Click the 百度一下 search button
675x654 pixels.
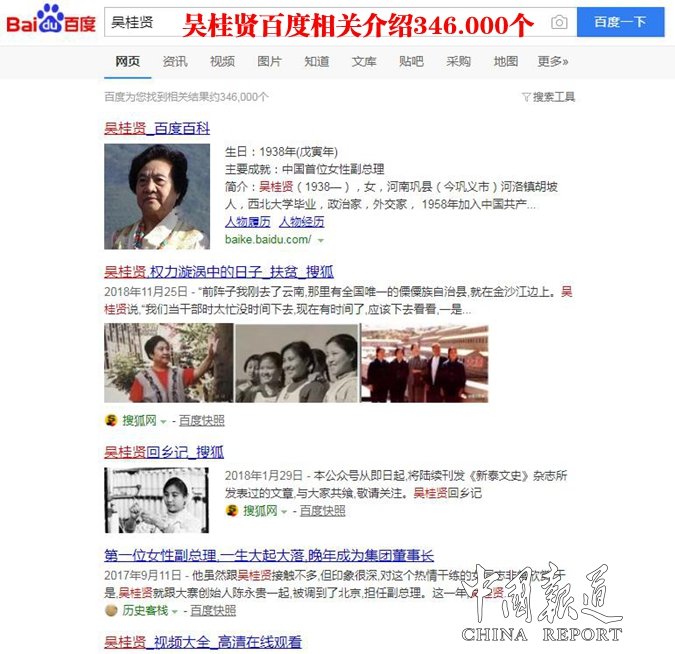[x=620, y=22]
